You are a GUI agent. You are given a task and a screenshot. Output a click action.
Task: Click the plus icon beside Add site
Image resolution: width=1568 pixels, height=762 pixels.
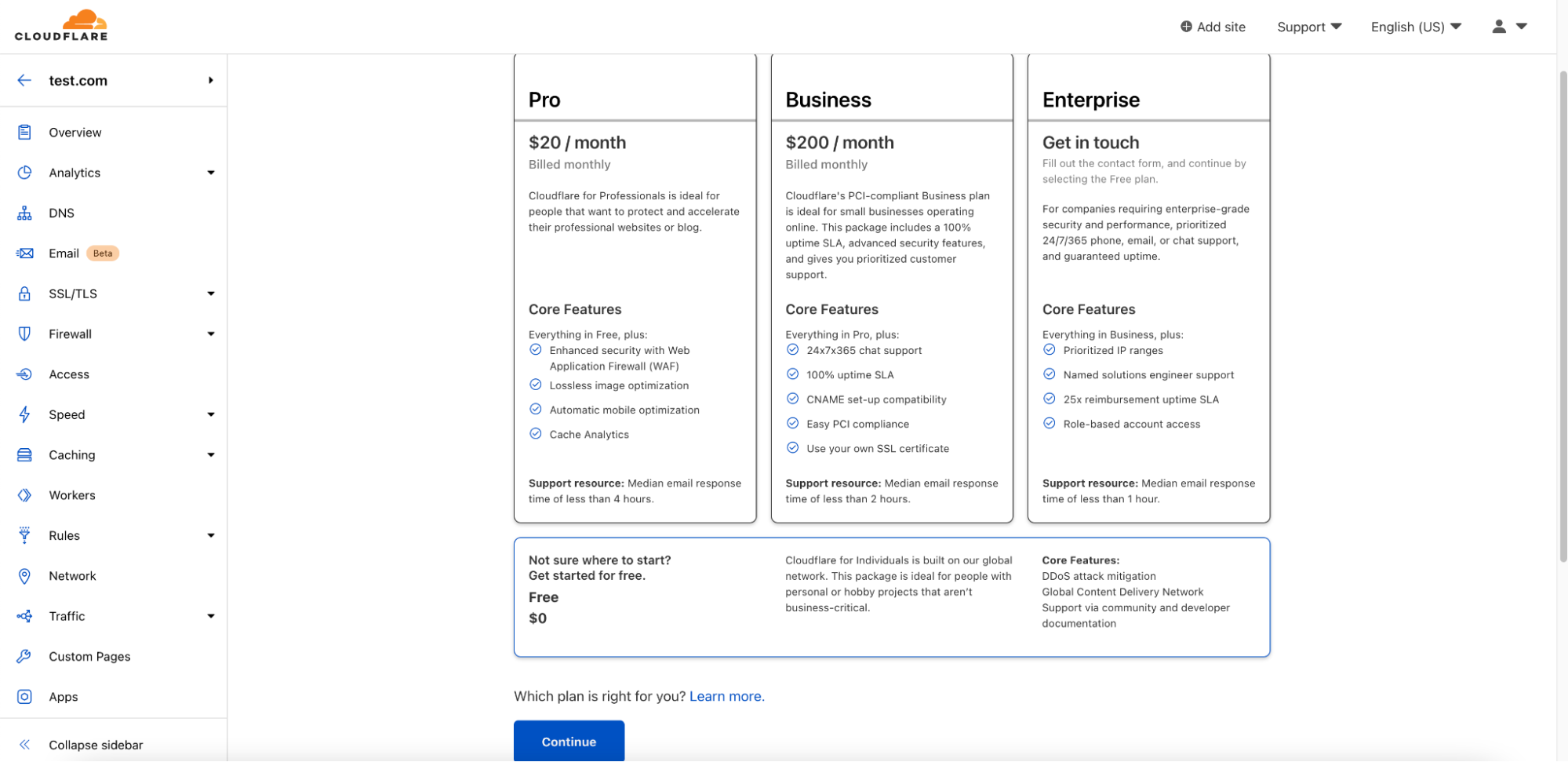pyautogui.click(x=1186, y=27)
